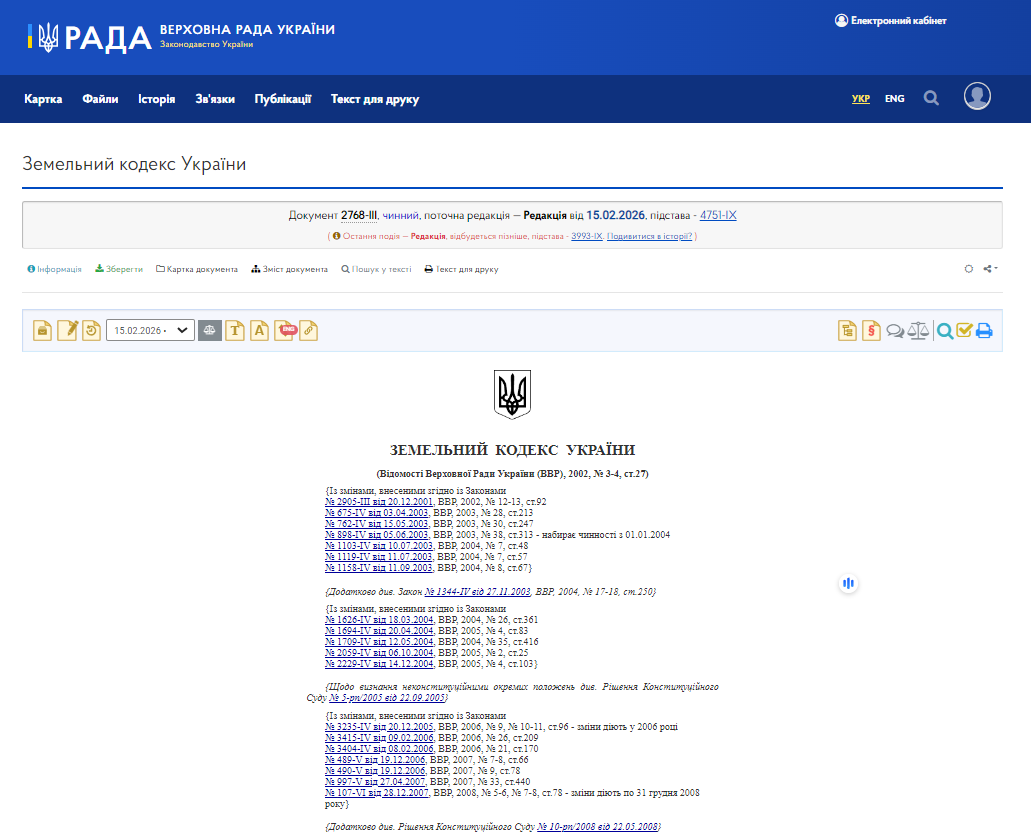
Task: Switch to the Публікації tab
Action: click(x=285, y=99)
